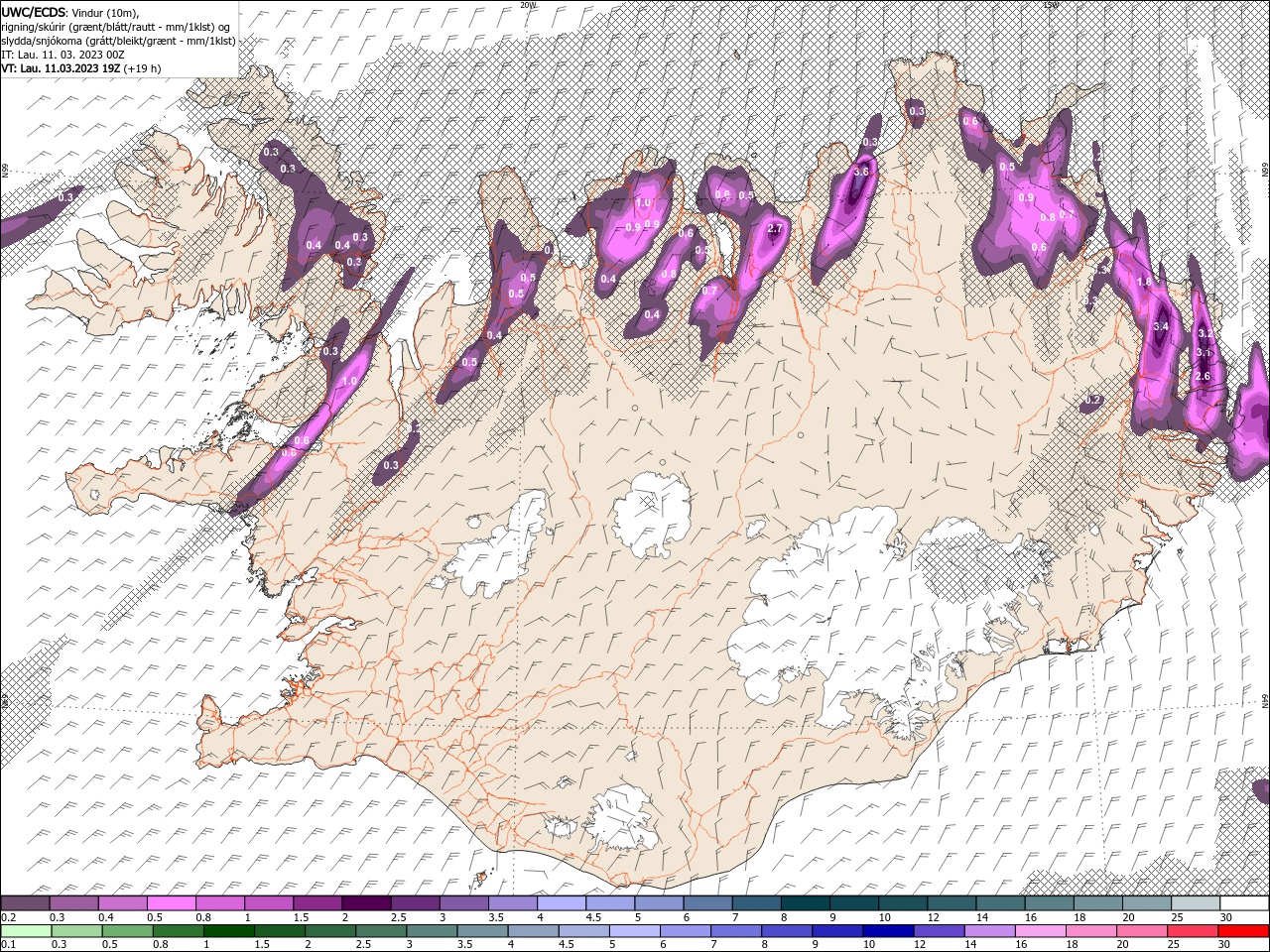
Task: Select the dark green 1–1.5 rain legend swatch
Action: 229,931
